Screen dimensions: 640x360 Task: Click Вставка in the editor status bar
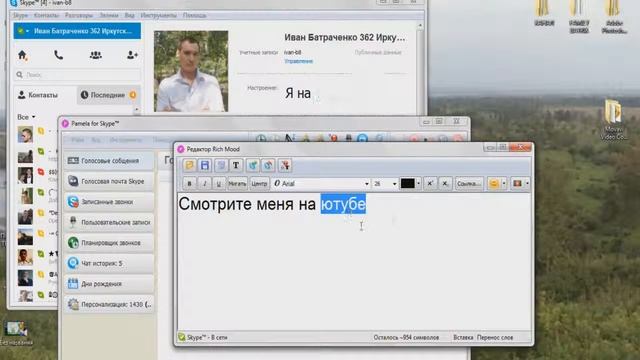(x=463, y=338)
